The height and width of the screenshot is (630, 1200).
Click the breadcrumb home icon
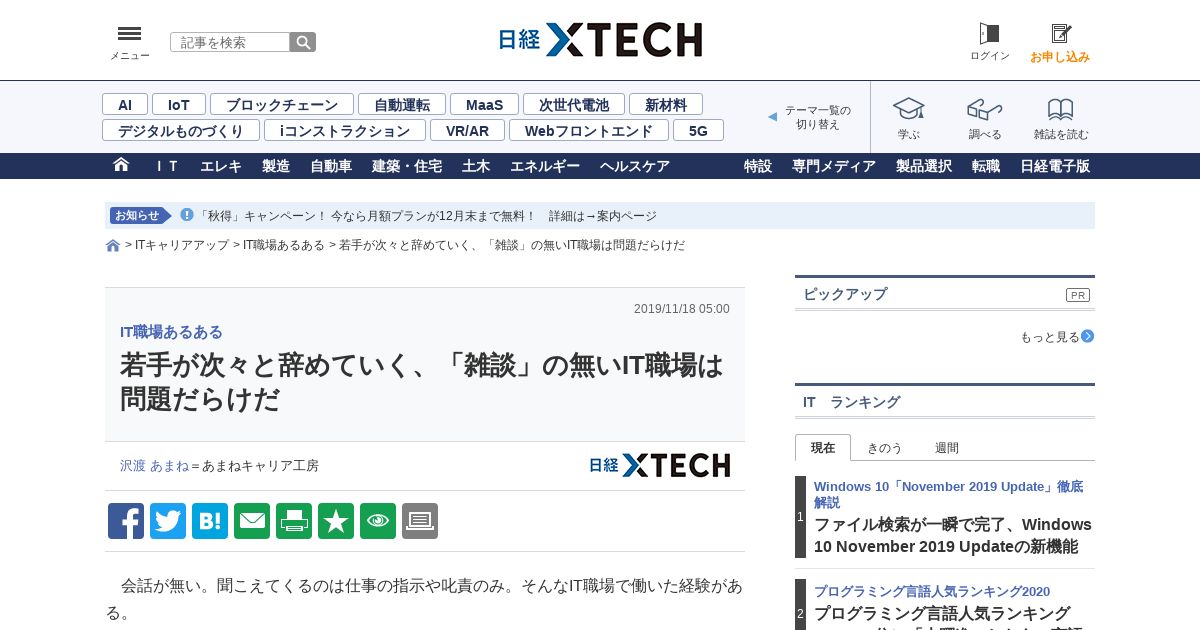113,246
